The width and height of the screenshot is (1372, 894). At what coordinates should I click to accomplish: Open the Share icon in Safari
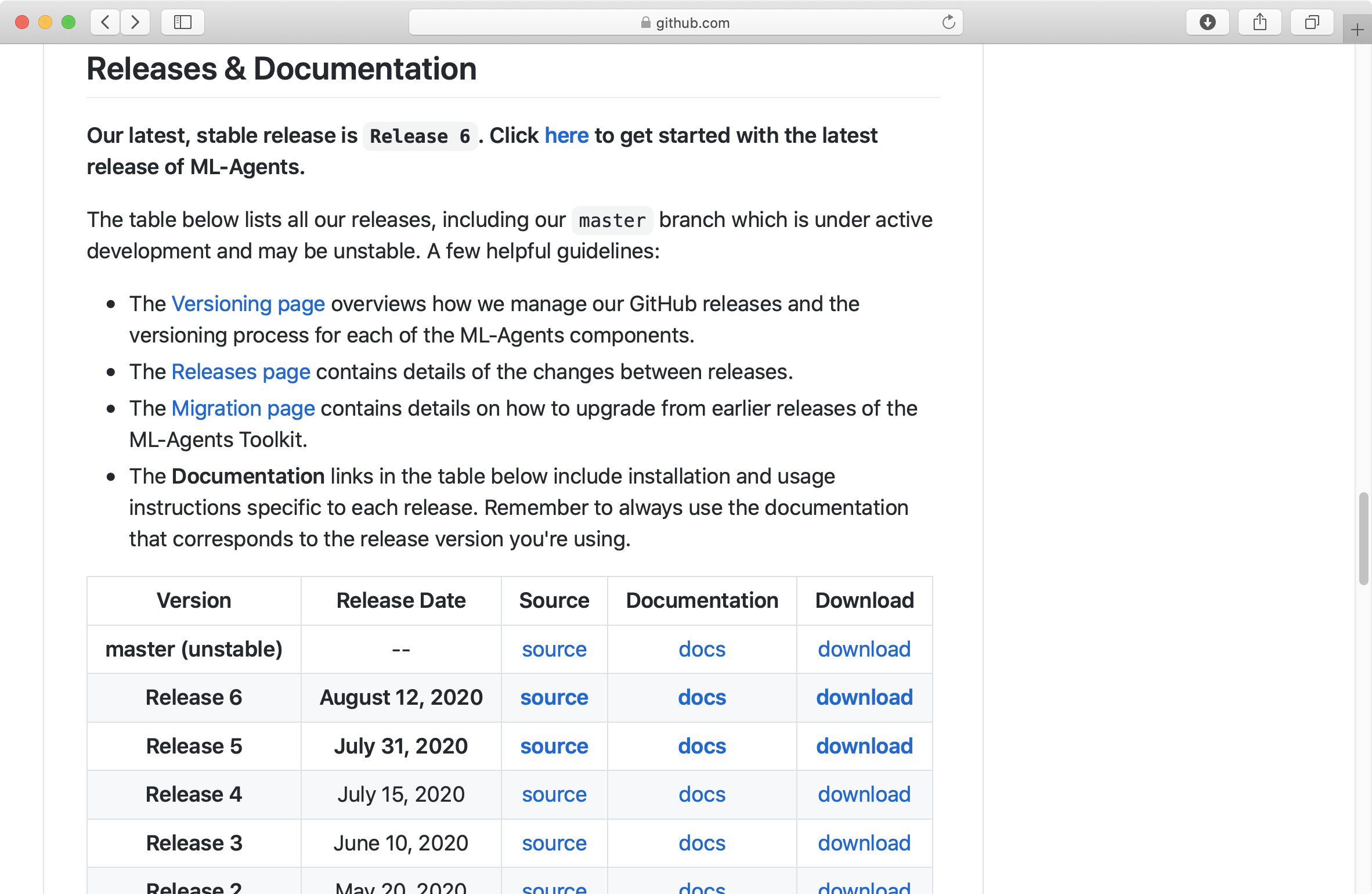(1259, 23)
